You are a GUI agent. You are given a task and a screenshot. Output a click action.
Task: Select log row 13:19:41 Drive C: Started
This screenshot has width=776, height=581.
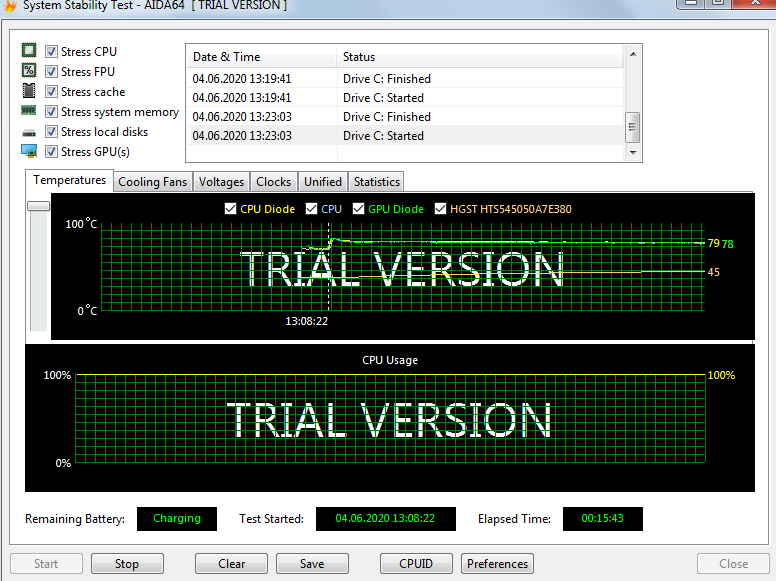click(405, 97)
